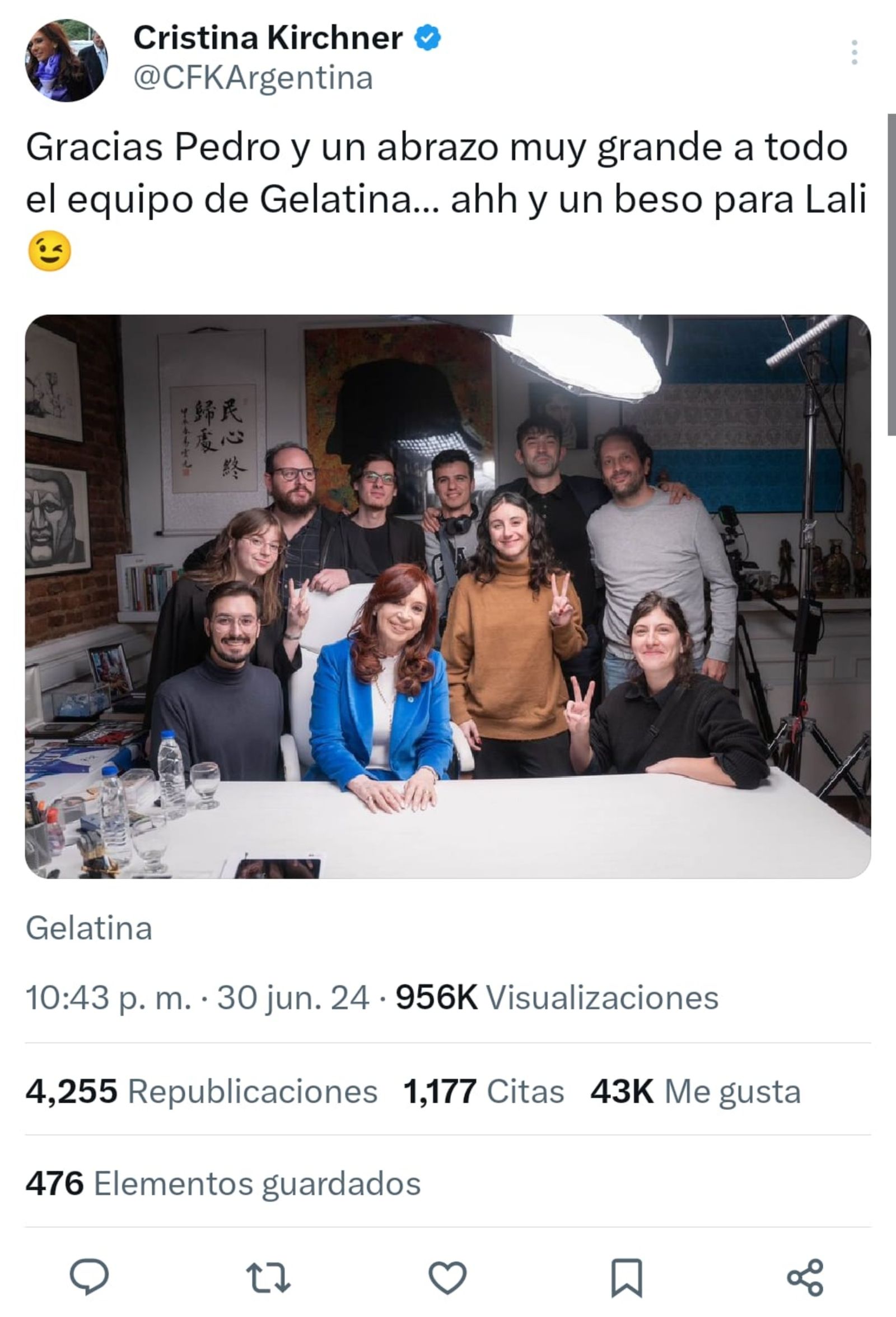The height and width of the screenshot is (1317, 896).
Task: View the 4,255 Republicaciones list
Action: 201,1091
